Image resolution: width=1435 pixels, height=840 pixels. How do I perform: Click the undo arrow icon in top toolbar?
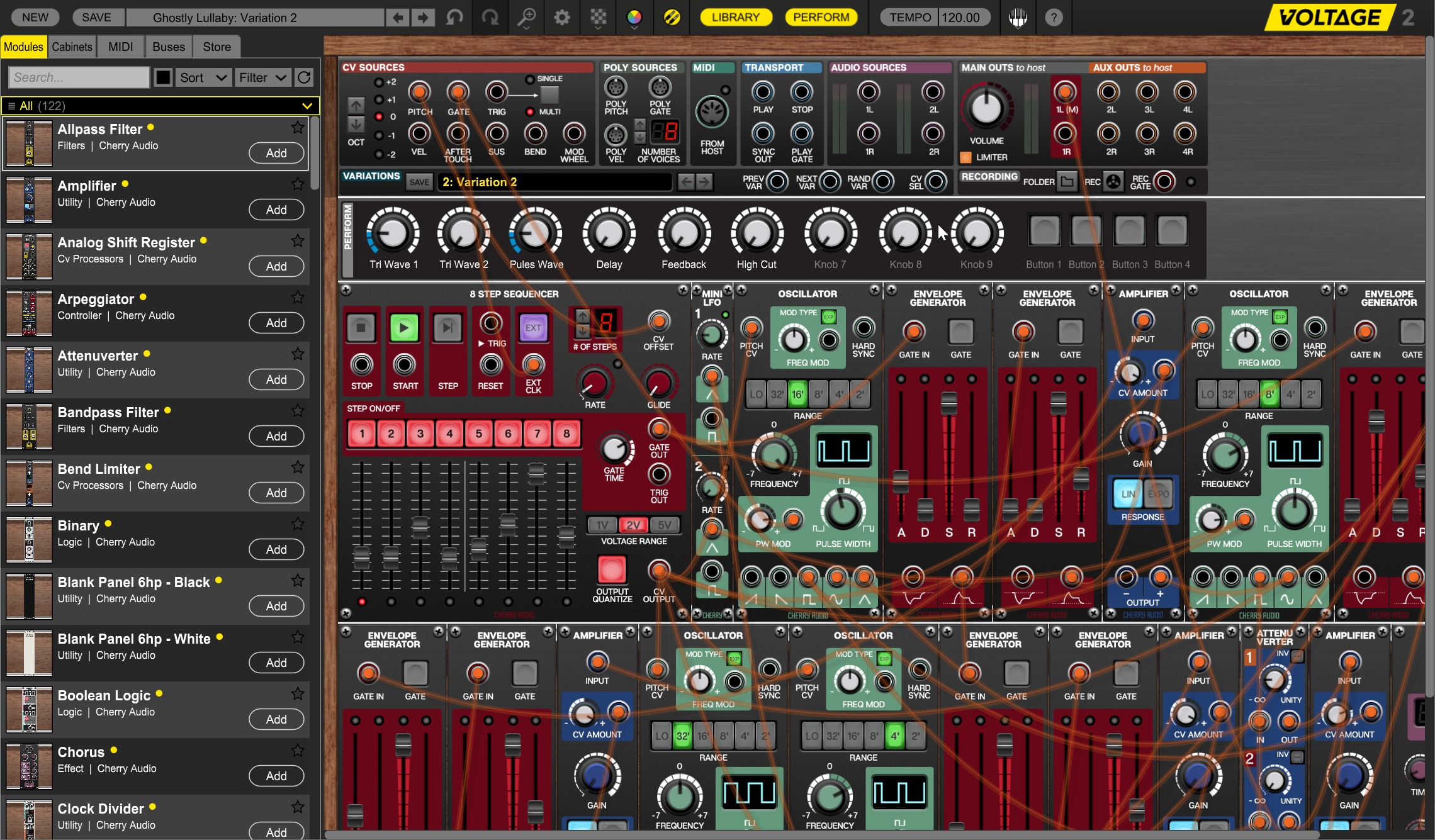click(x=454, y=18)
